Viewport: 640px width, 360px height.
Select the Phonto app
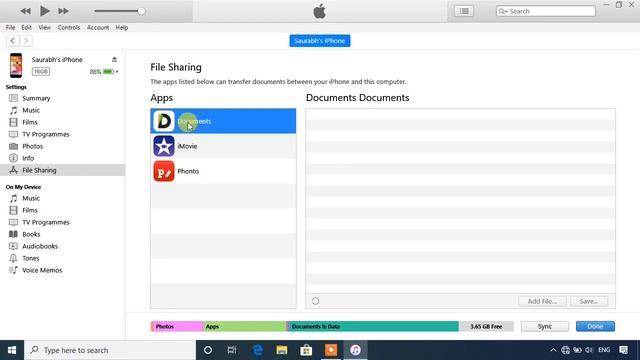pos(223,171)
